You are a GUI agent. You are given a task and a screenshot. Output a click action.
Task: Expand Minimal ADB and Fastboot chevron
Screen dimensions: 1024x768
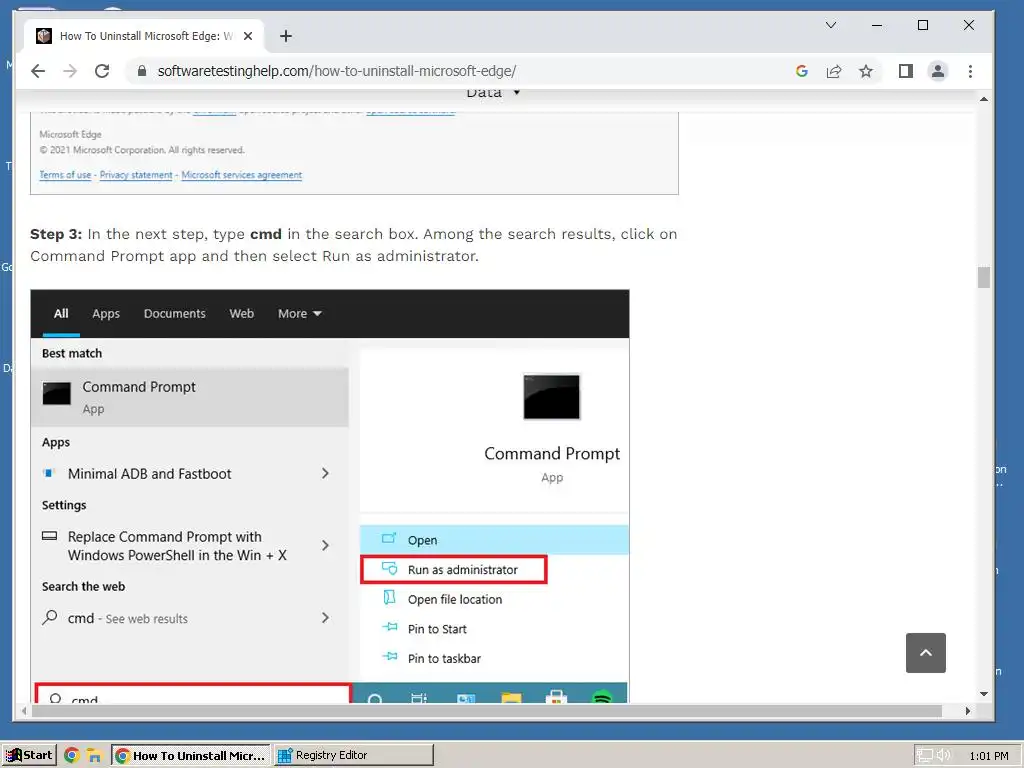point(325,473)
